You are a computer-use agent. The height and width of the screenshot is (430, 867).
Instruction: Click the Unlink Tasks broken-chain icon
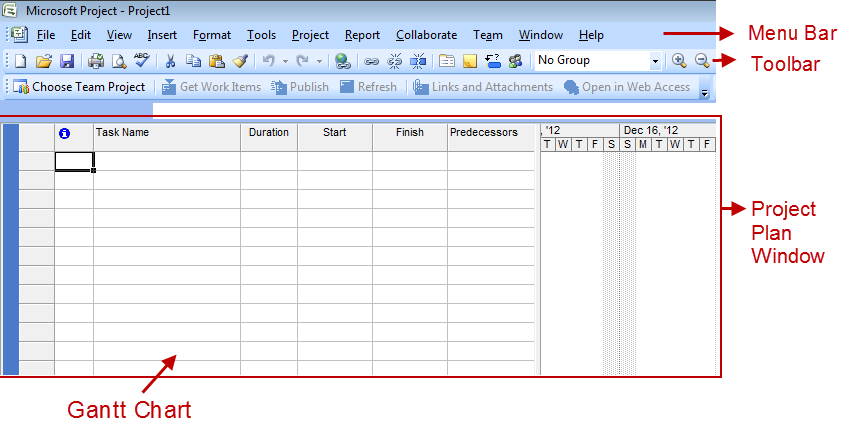coord(395,61)
